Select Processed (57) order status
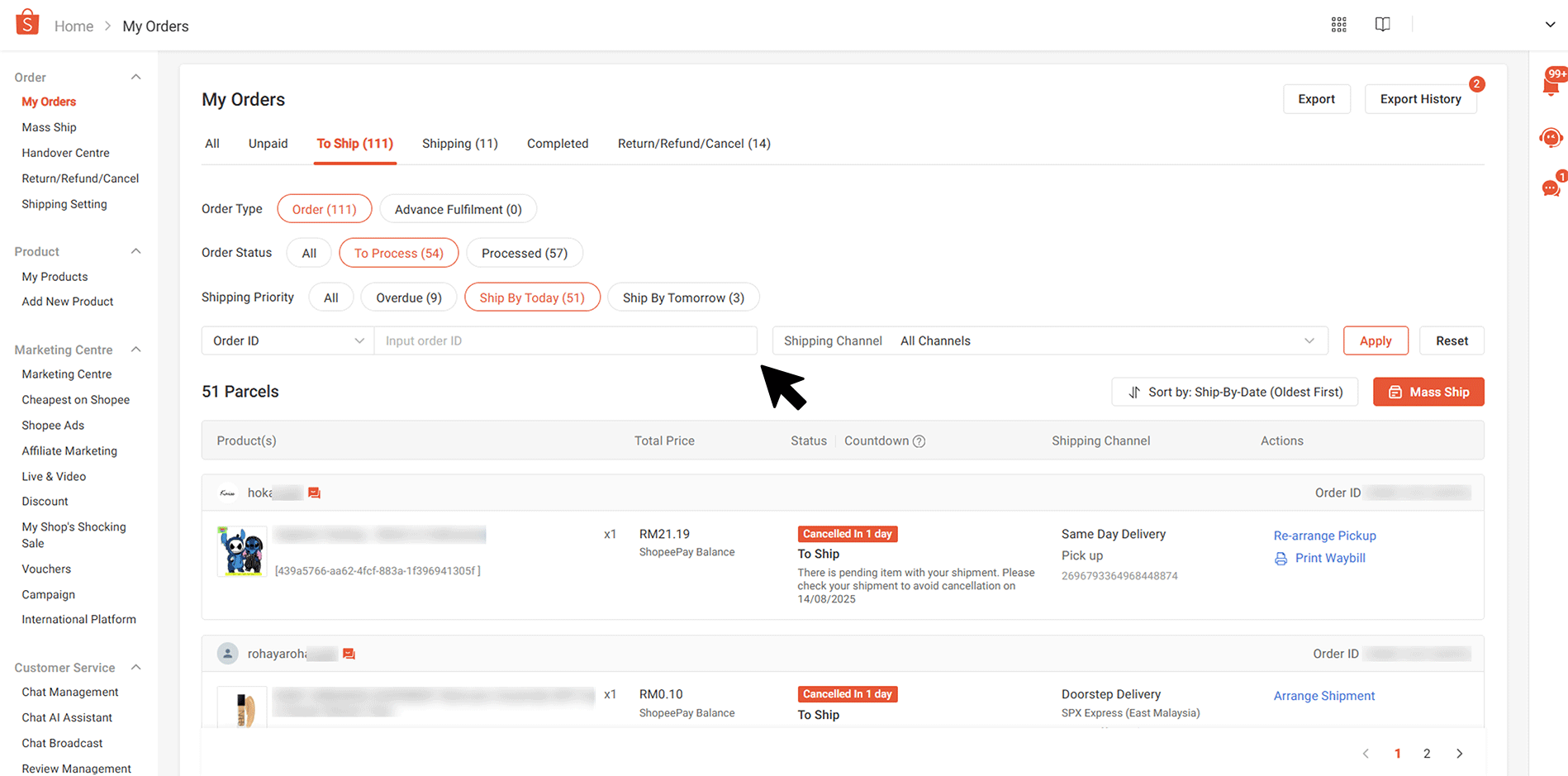 [525, 253]
